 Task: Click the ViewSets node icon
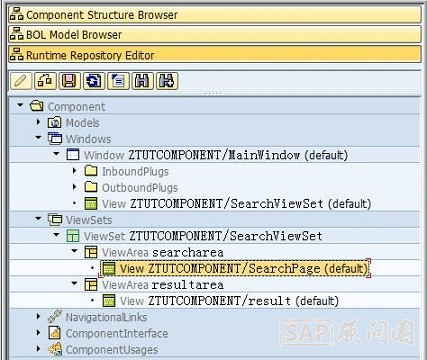click(x=55, y=219)
